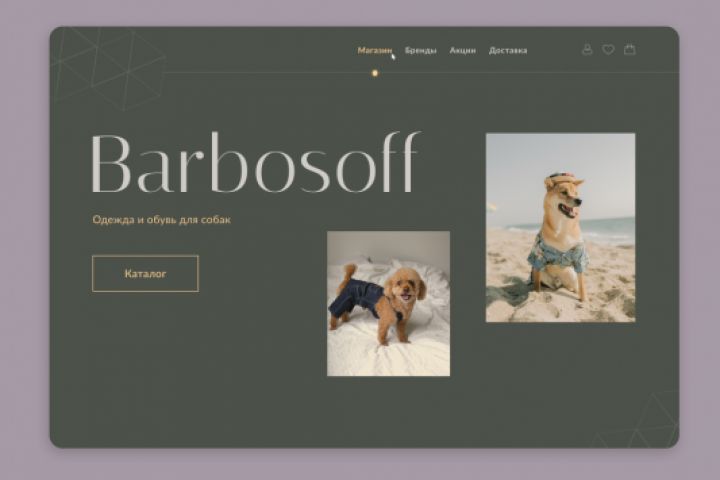Click the yellow dot indicator under Магазин
The width and height of the screenshot is (720, 480).
point(375,73)
